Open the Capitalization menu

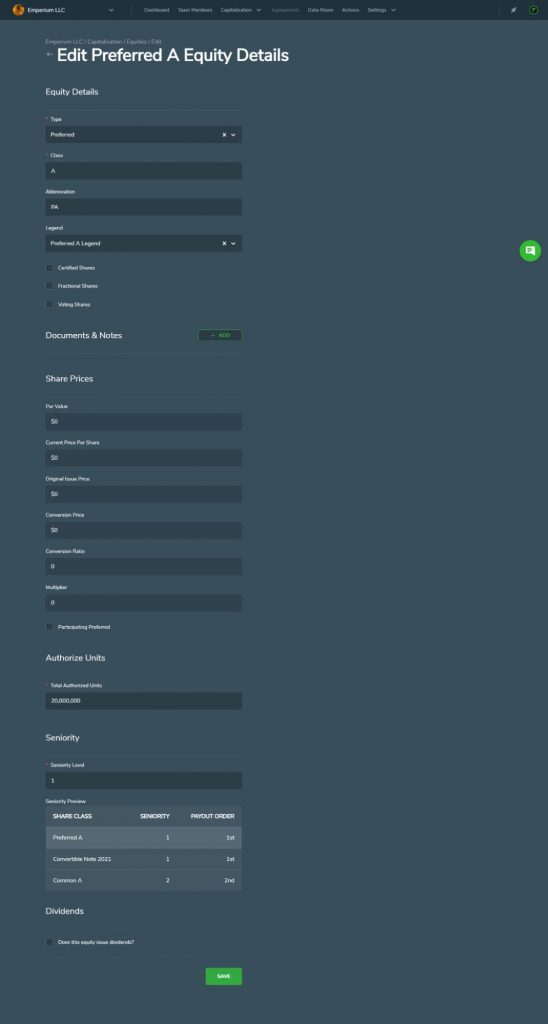241,10
